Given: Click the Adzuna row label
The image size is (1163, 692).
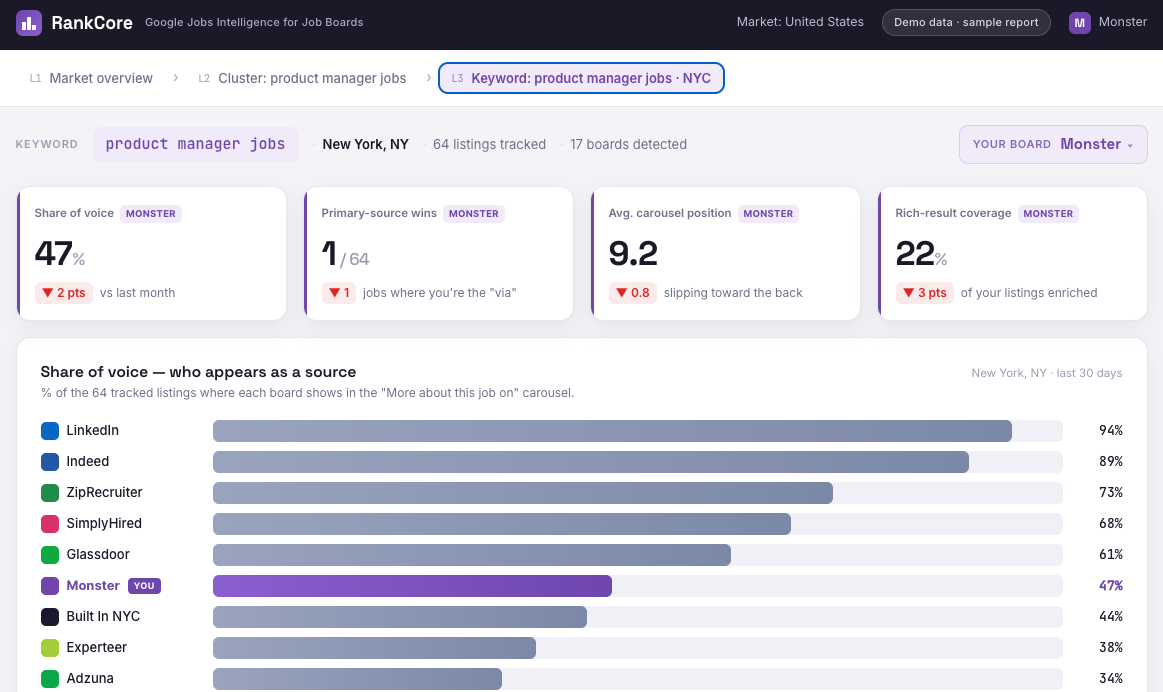Looking at the screenshot, I should click(x=90, y=679).
